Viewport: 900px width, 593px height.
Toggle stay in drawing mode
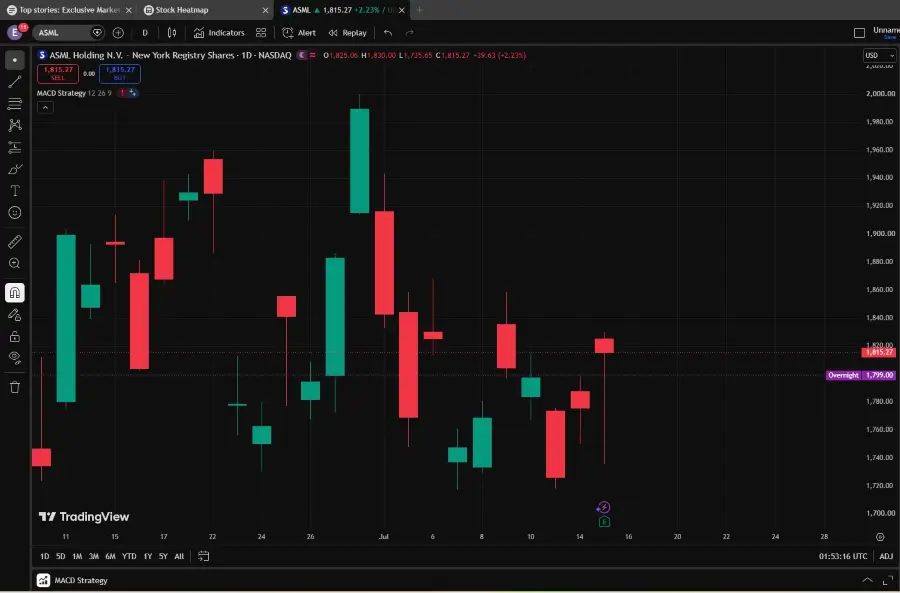point(14,315)
